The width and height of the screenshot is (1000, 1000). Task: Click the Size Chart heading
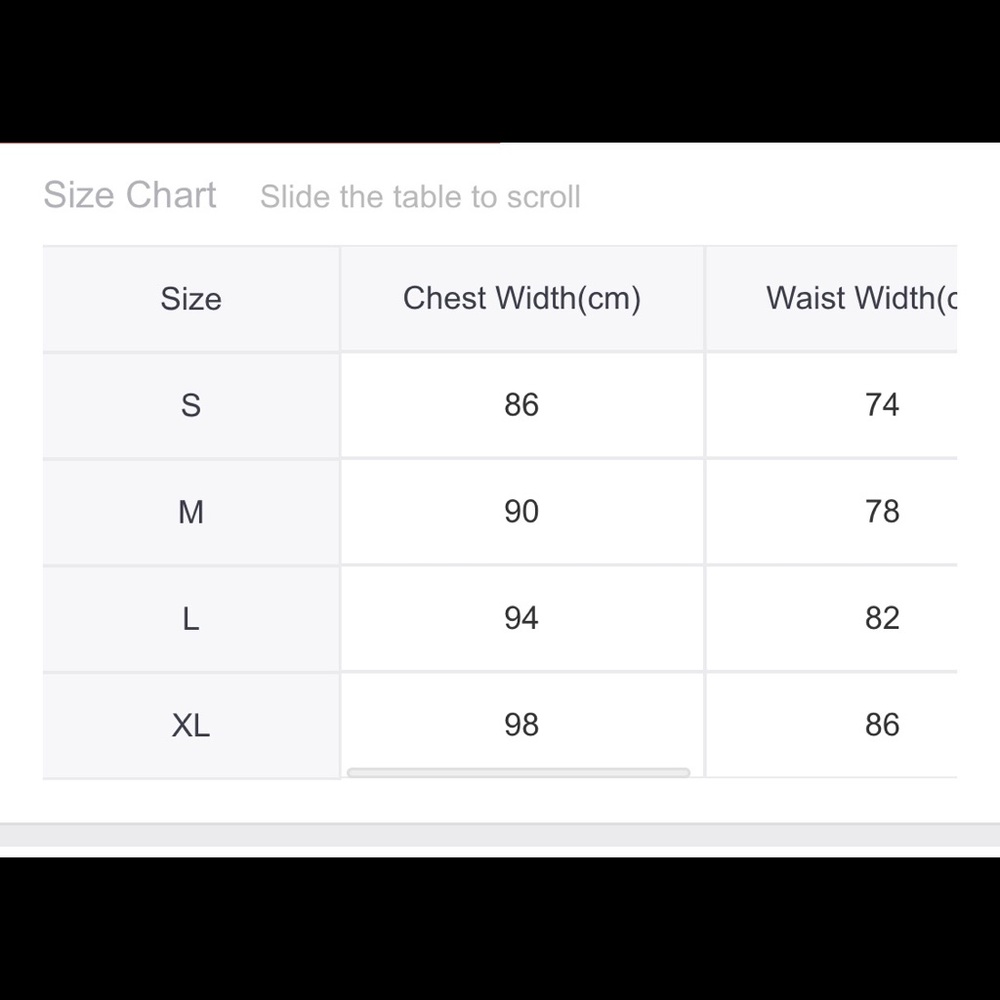(130, 195)
